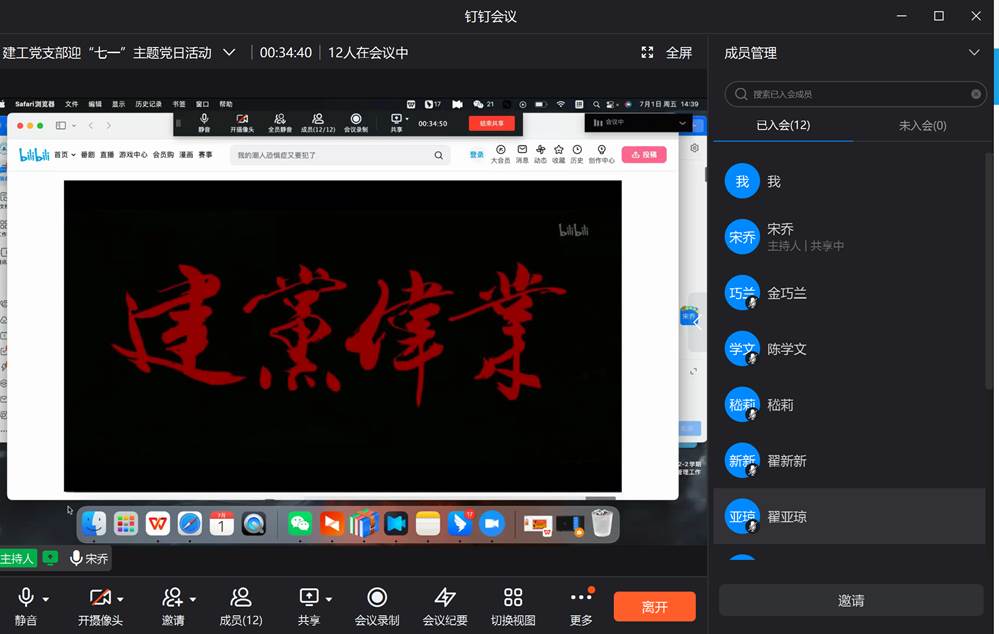Click the 邀请 icon in the bottom toolbar
This screenshot has width=999, height=634.
173,598
